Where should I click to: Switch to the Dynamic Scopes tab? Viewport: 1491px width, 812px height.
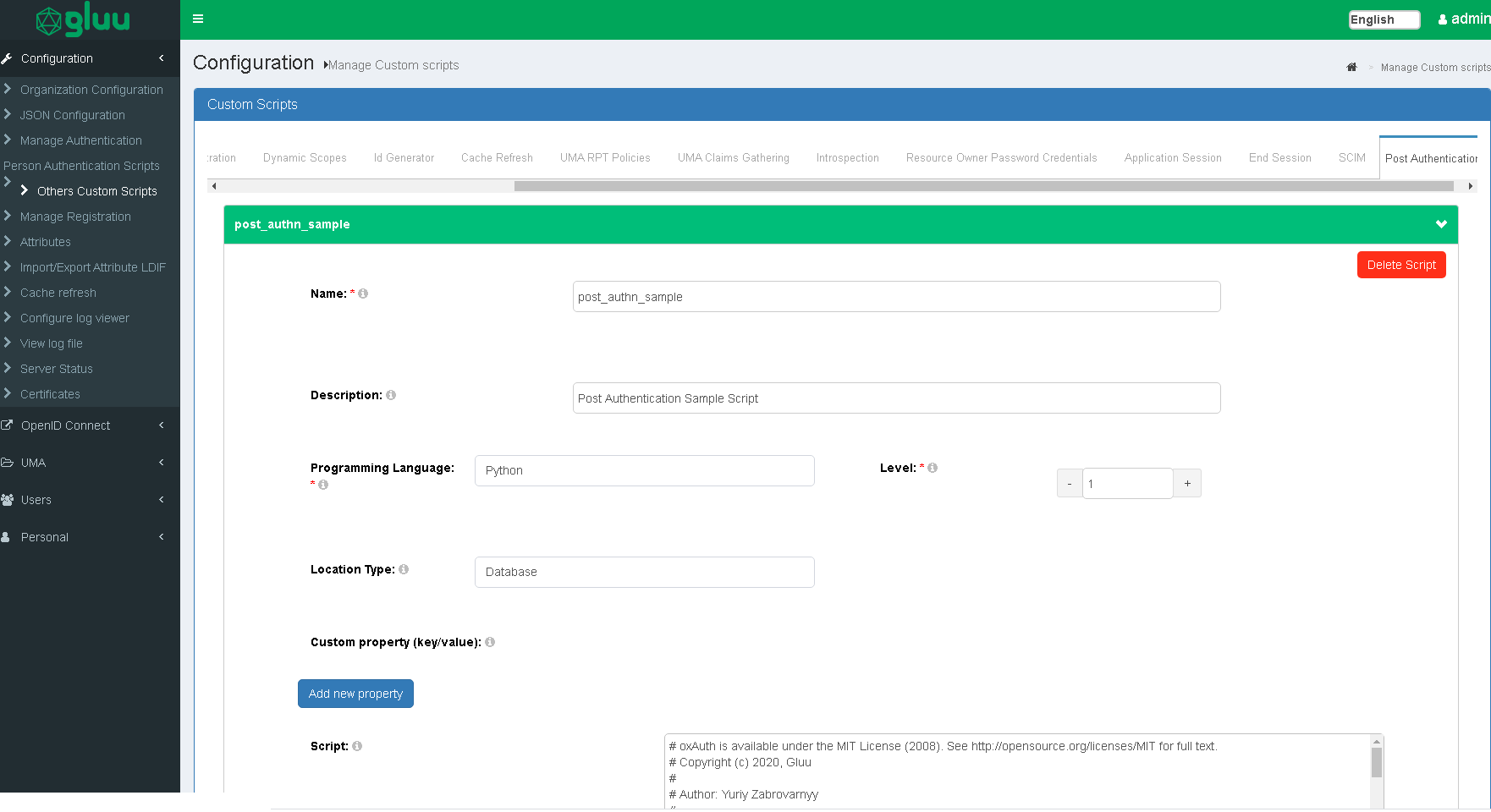point(305,158)
